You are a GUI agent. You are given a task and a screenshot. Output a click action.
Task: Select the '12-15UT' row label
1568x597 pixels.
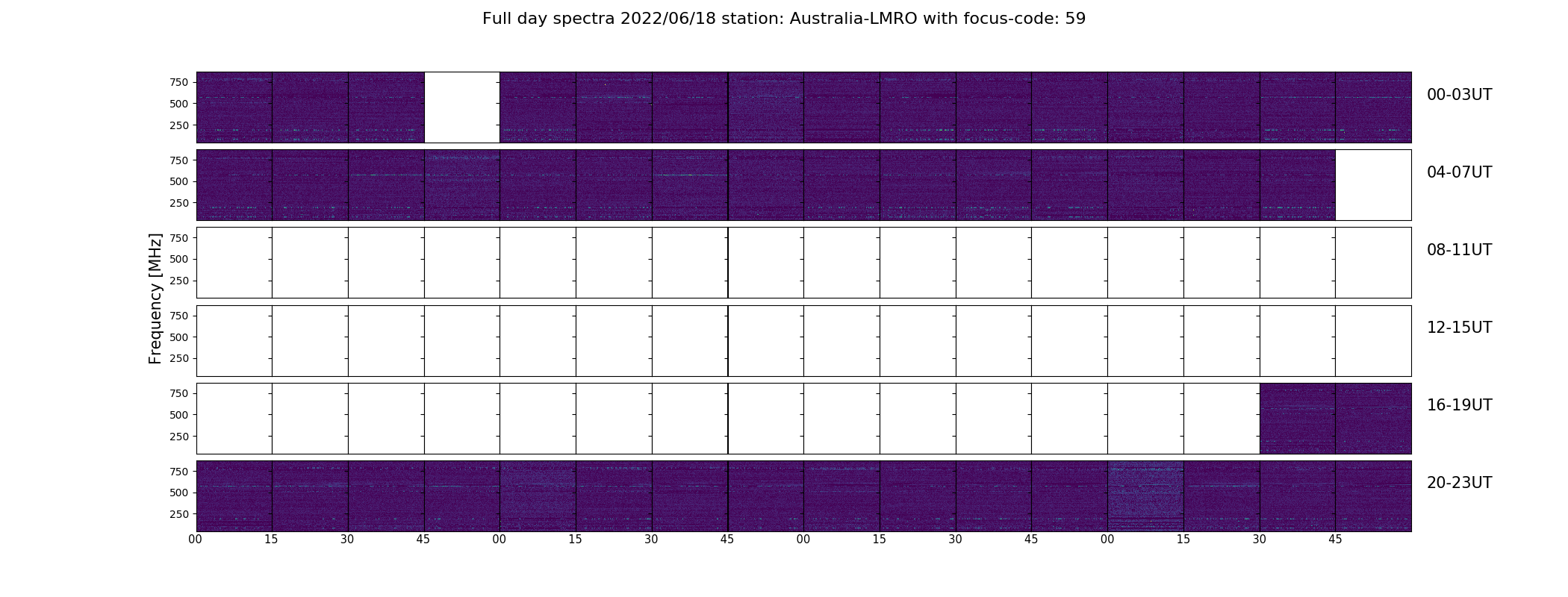[1459, 328]
